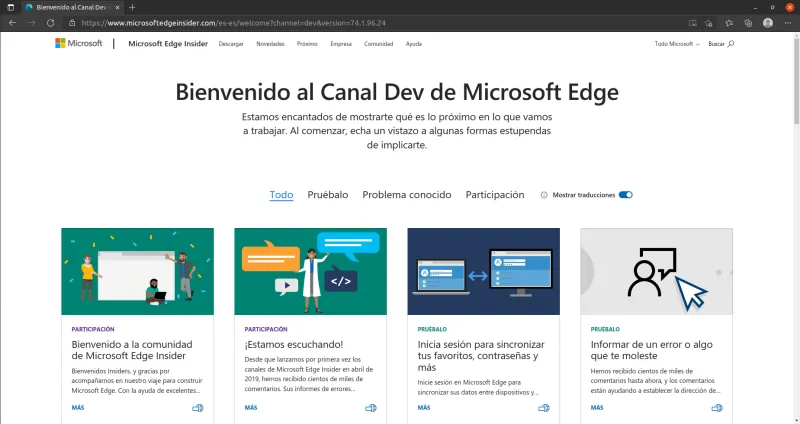The width and height of the screenshot is (800, 424).
Task: Select the Problema conocido filter tab
Action: click(407, 195)
